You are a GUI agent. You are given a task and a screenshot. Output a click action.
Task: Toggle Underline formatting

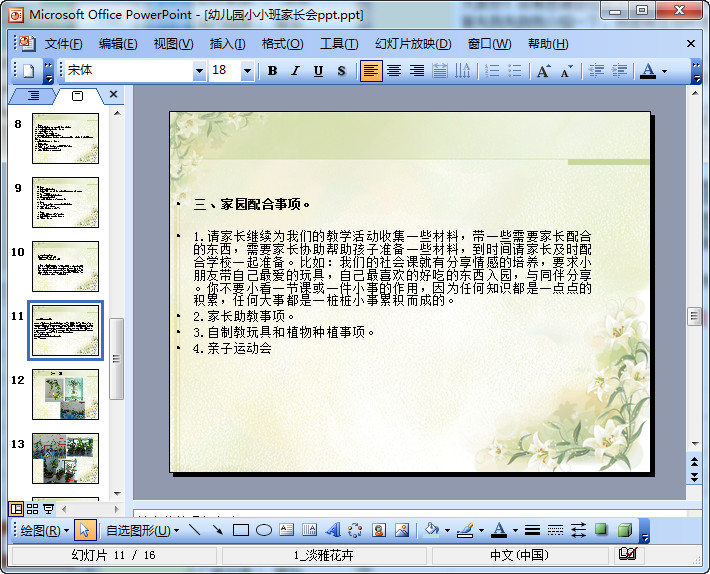click(318, 71)
